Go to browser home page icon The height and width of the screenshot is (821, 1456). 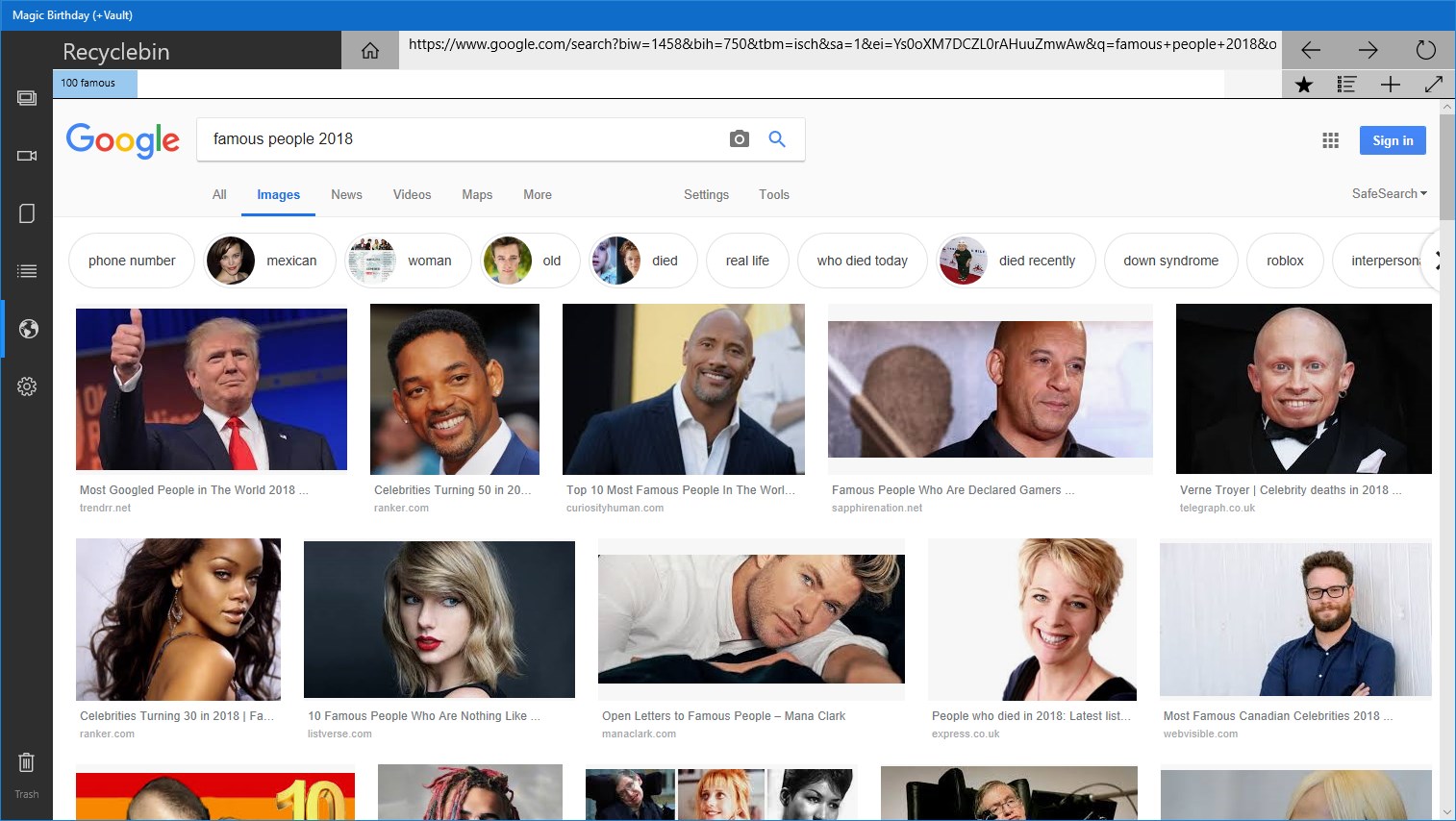(370, 51)
